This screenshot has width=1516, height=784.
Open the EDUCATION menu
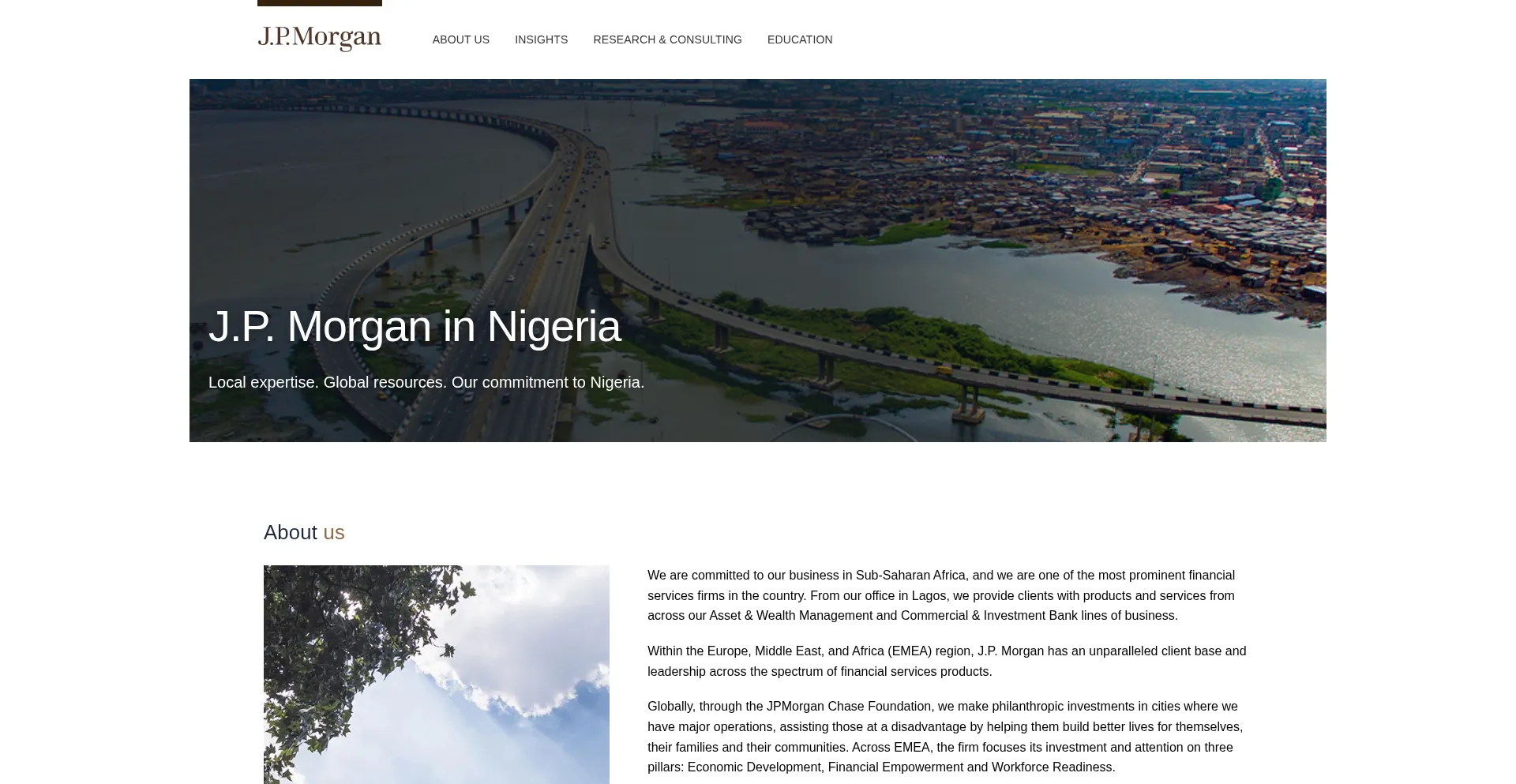800,39
